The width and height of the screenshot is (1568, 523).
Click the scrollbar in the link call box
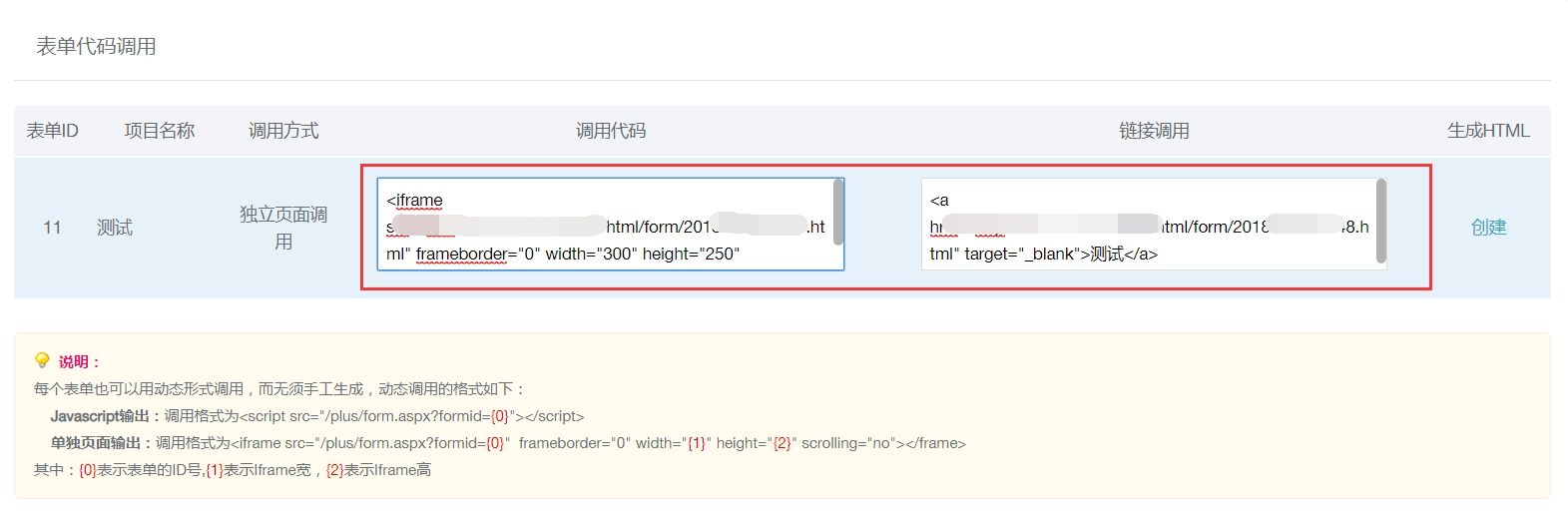(x=1381, y=222)
